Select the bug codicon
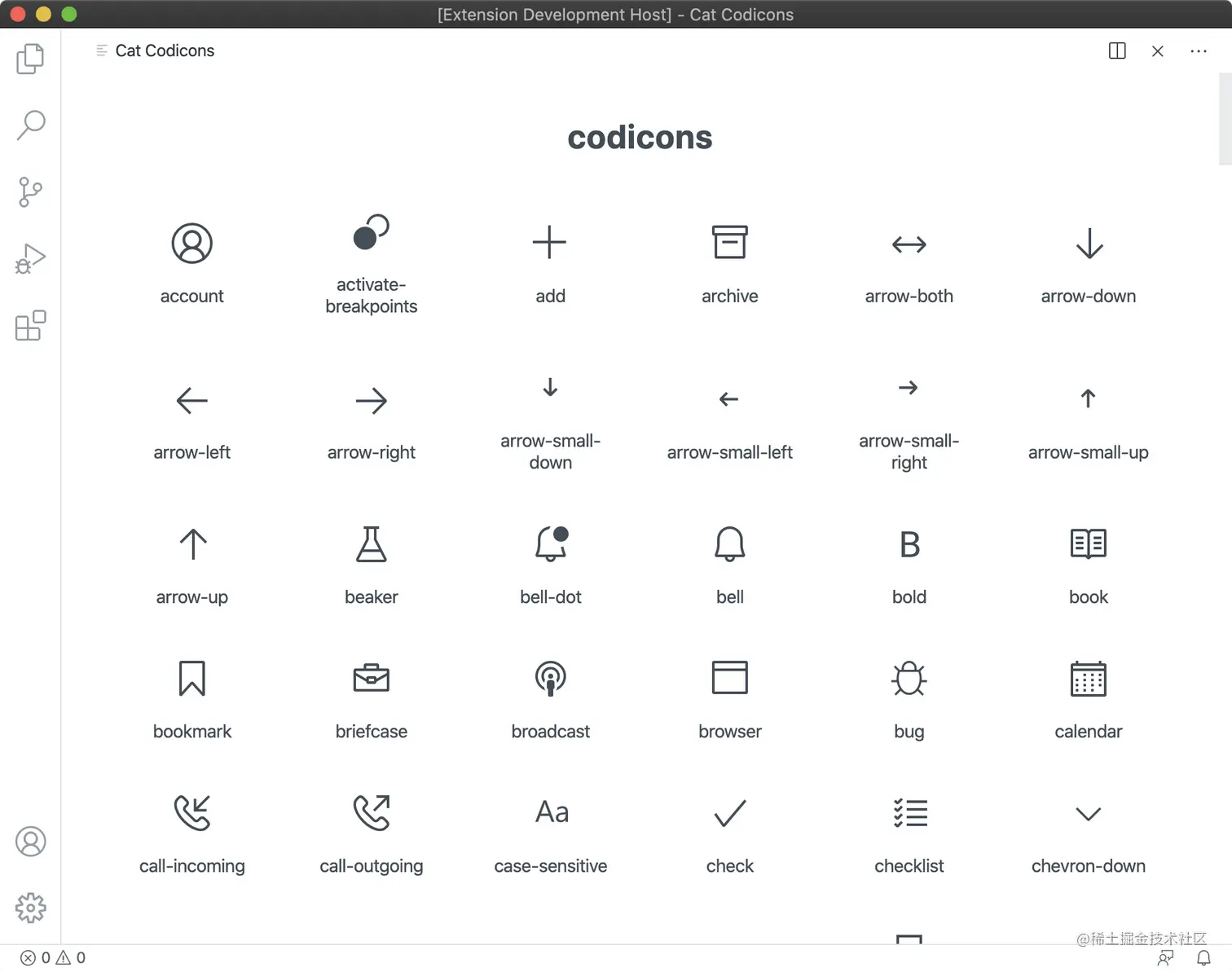 909,678
